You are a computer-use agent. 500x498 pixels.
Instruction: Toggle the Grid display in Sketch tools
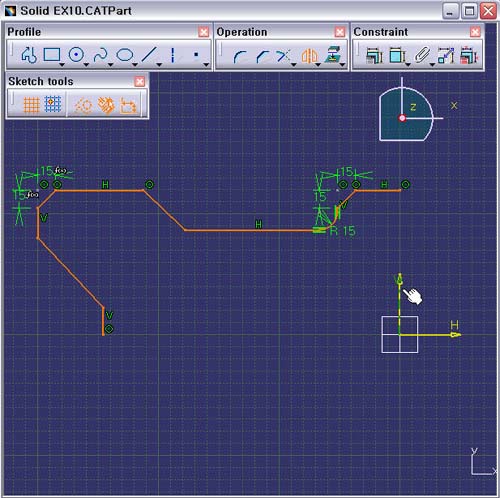32,105
